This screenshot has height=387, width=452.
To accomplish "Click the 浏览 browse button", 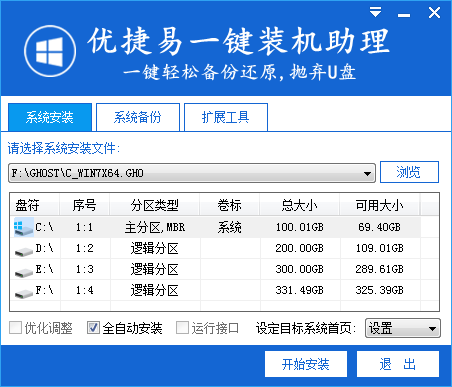I will 409,172.
